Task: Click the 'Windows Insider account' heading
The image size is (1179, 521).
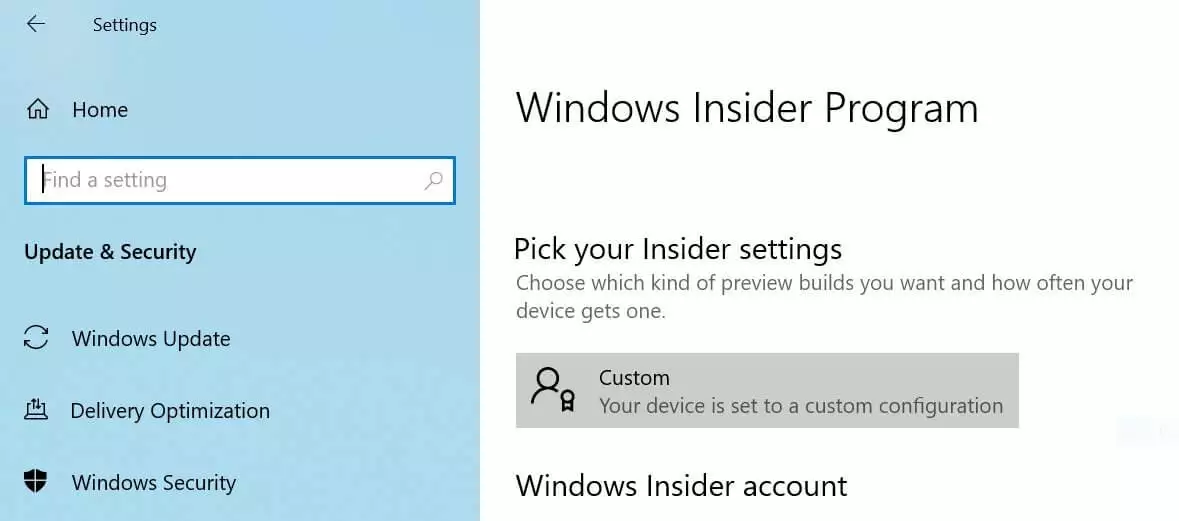Action: click(681, 486)
